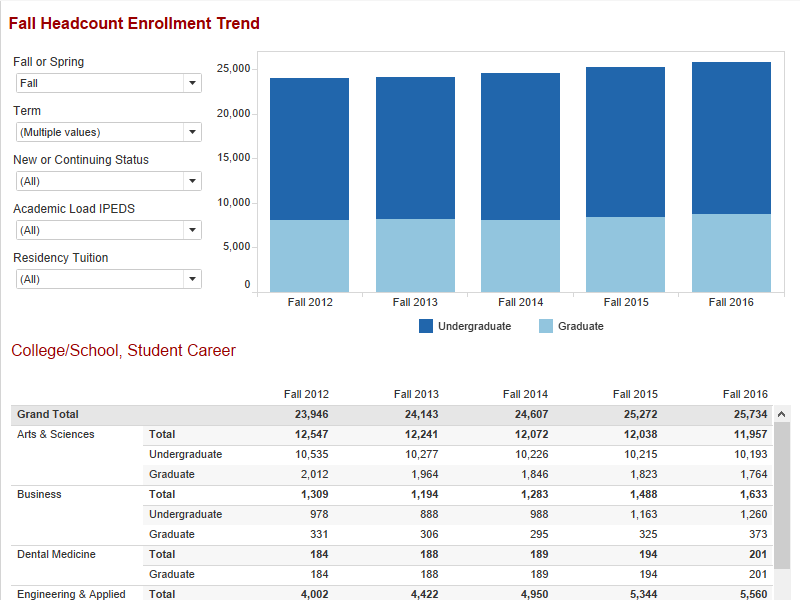Screen dimensions: 800x600
Task: Click the scrollbar up arrow on the table
Action: [x=781, y=413]
